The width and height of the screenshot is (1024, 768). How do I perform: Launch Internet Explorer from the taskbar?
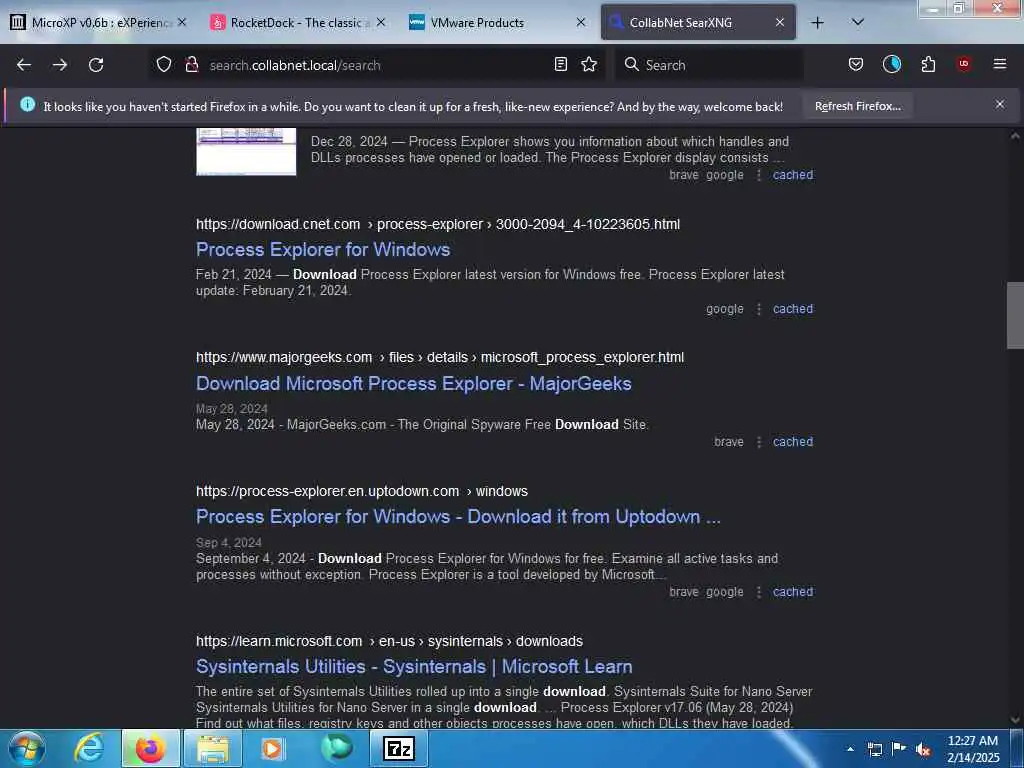[x=89, y=748]
